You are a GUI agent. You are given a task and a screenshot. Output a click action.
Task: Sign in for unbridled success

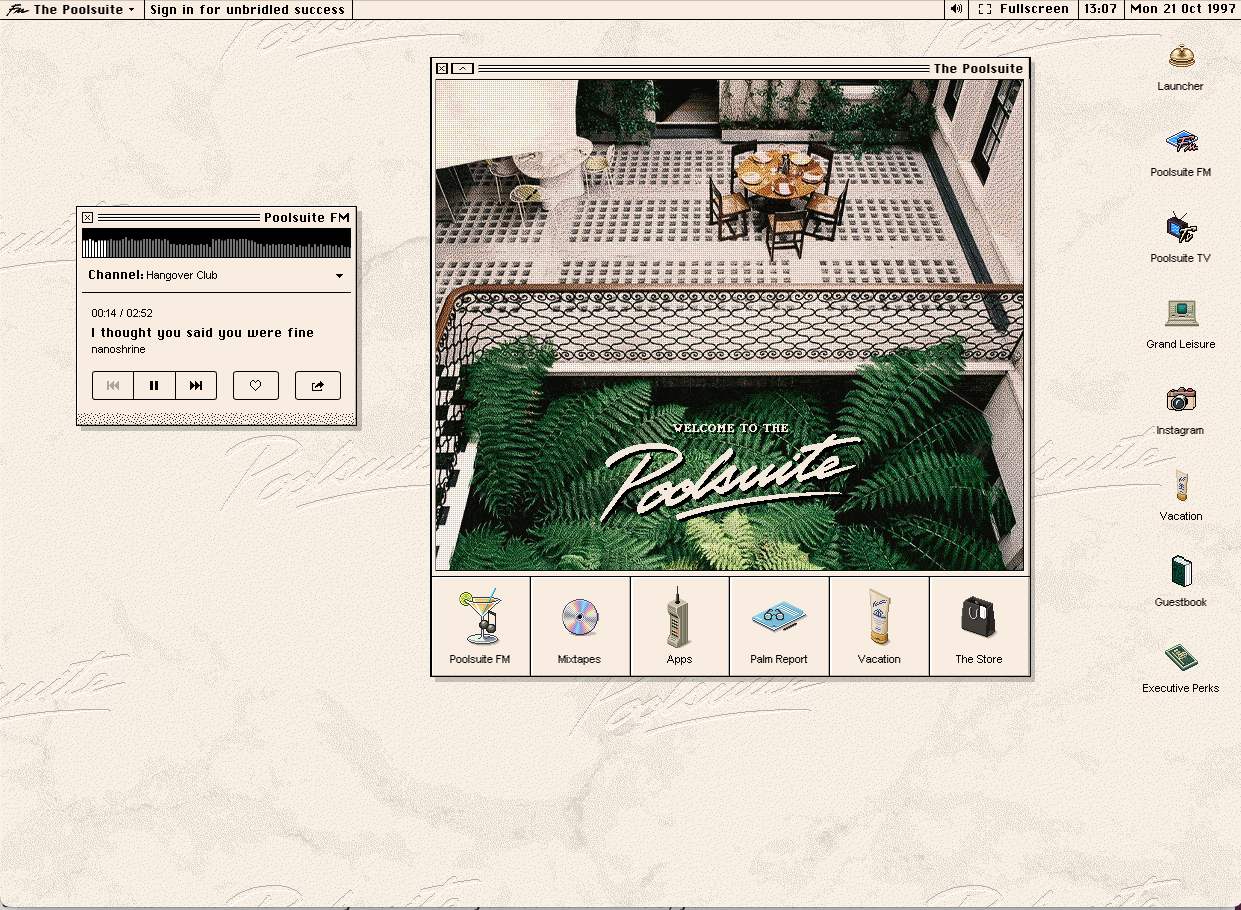[x=248, y=9]
